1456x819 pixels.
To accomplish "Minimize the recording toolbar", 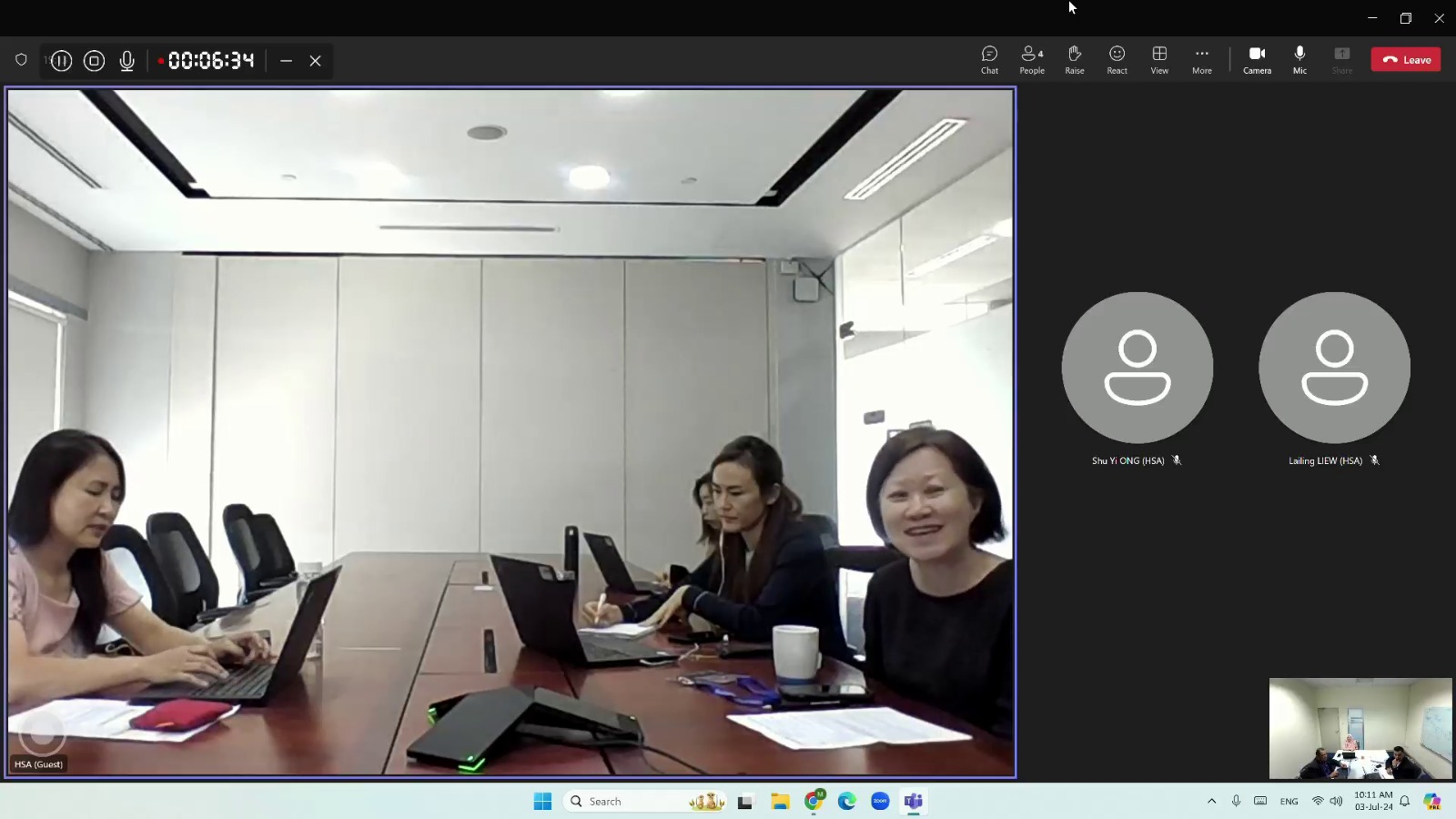I will point(286,61).
